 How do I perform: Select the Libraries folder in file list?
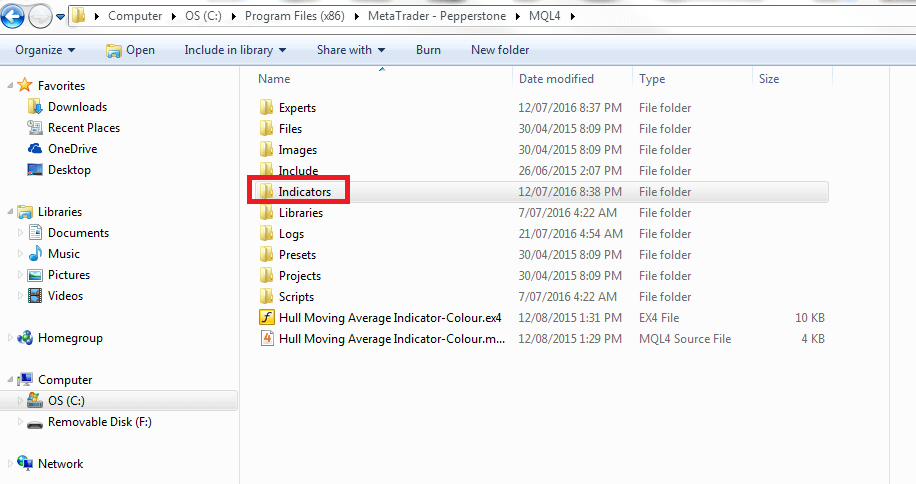tap(300, 213)
